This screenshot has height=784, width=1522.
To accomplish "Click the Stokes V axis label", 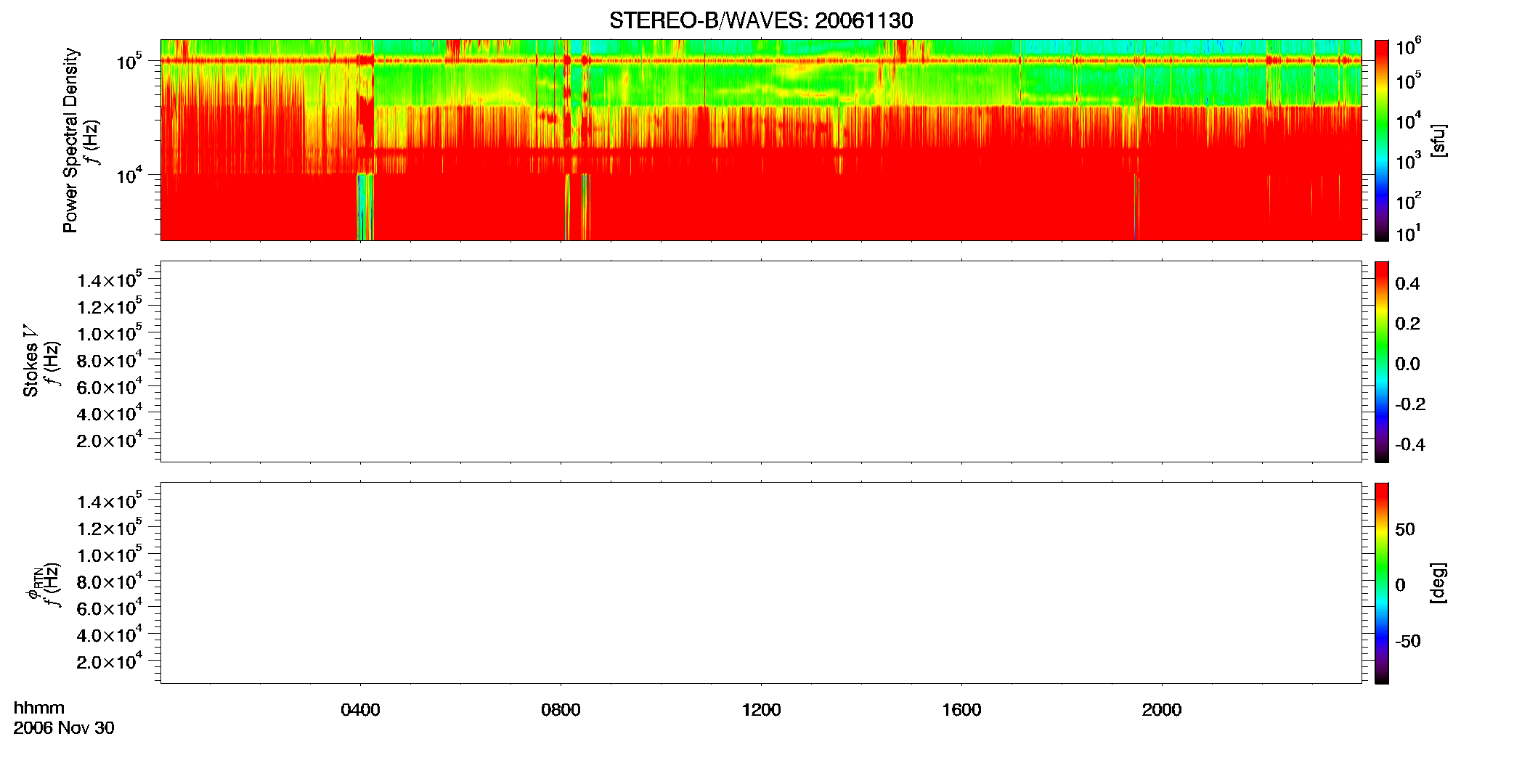I will click(30, 361).
